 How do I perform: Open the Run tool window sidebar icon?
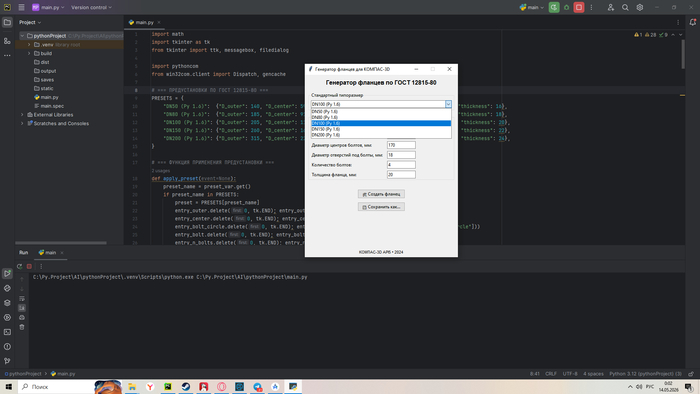pyautogui.click(x=7, y=274)
